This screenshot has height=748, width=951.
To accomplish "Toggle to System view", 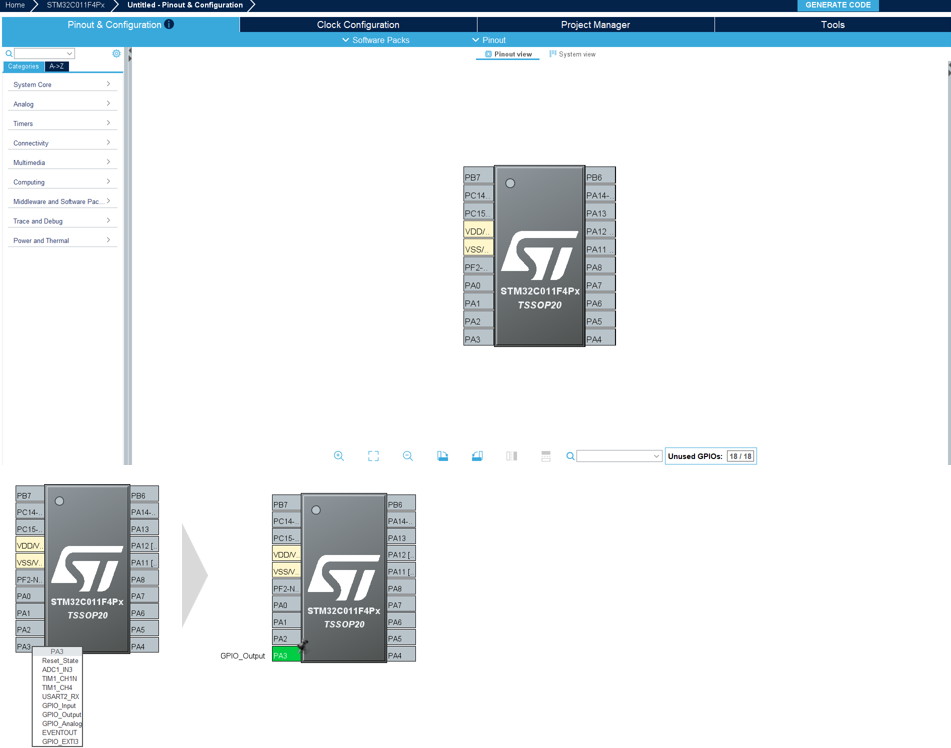I will (572, 54).
